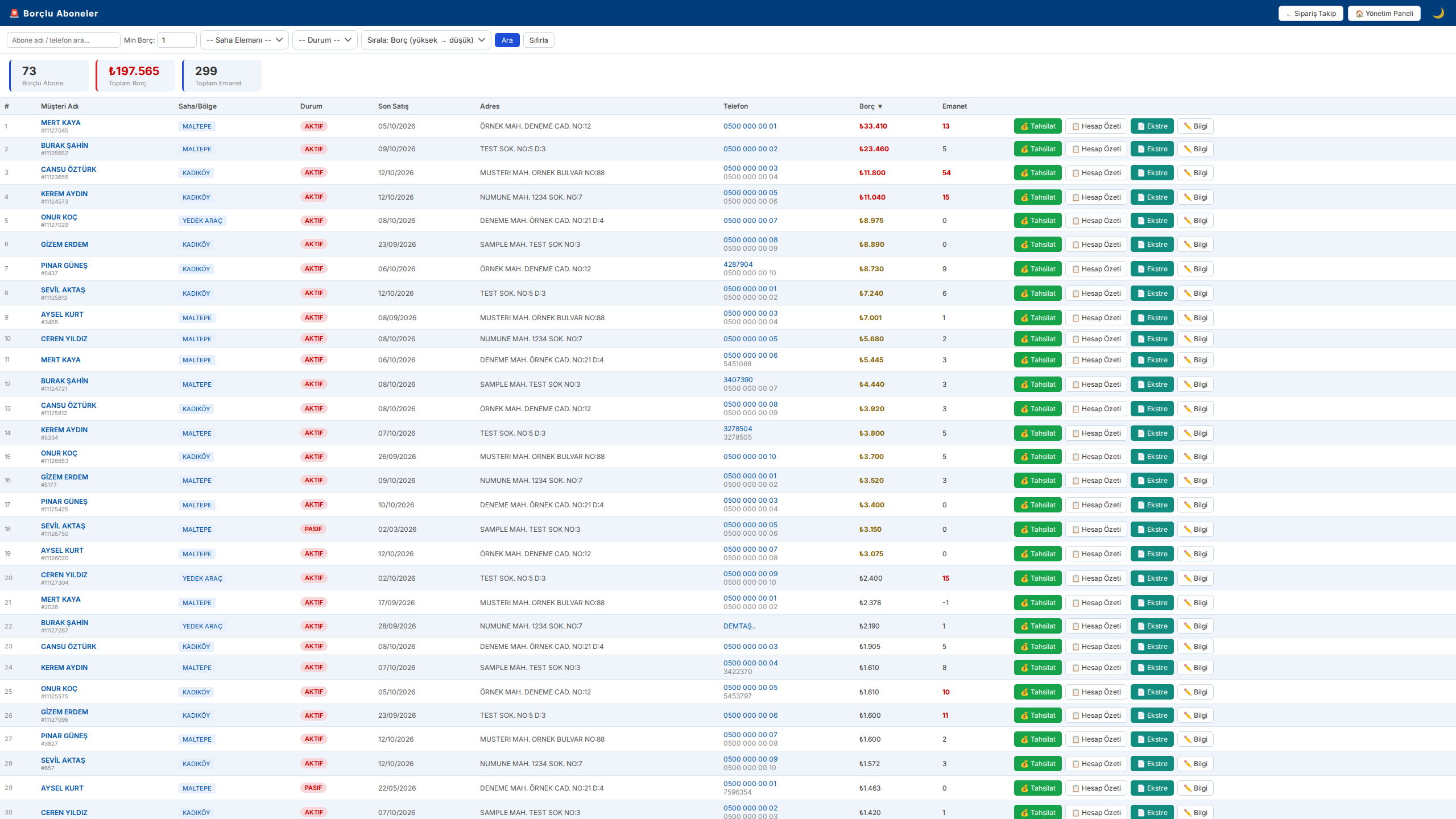Click the Toplam Emanet 299 card
The height and width of the screenshot is (819, 1456).
click(222, 76)
